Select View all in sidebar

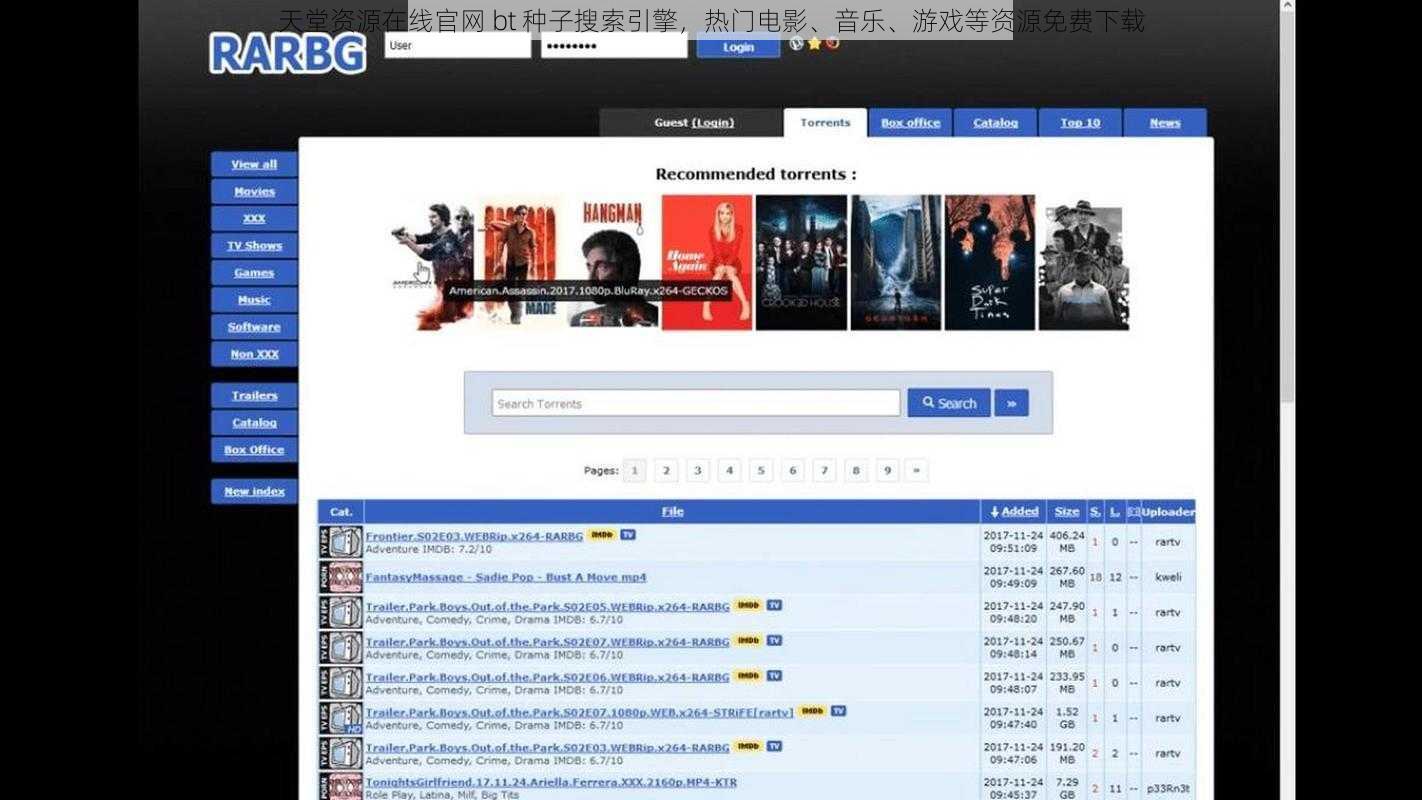click(x=254, y=164)
